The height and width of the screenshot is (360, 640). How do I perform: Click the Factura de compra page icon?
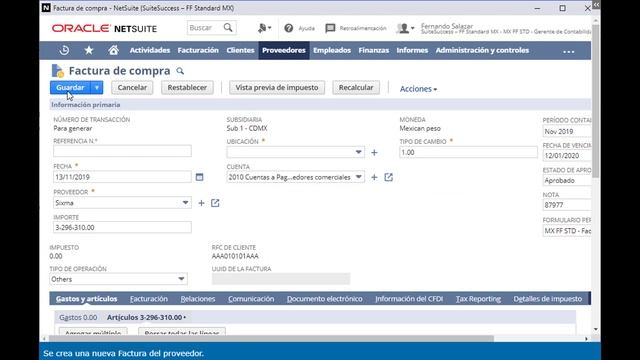(58, 71)
